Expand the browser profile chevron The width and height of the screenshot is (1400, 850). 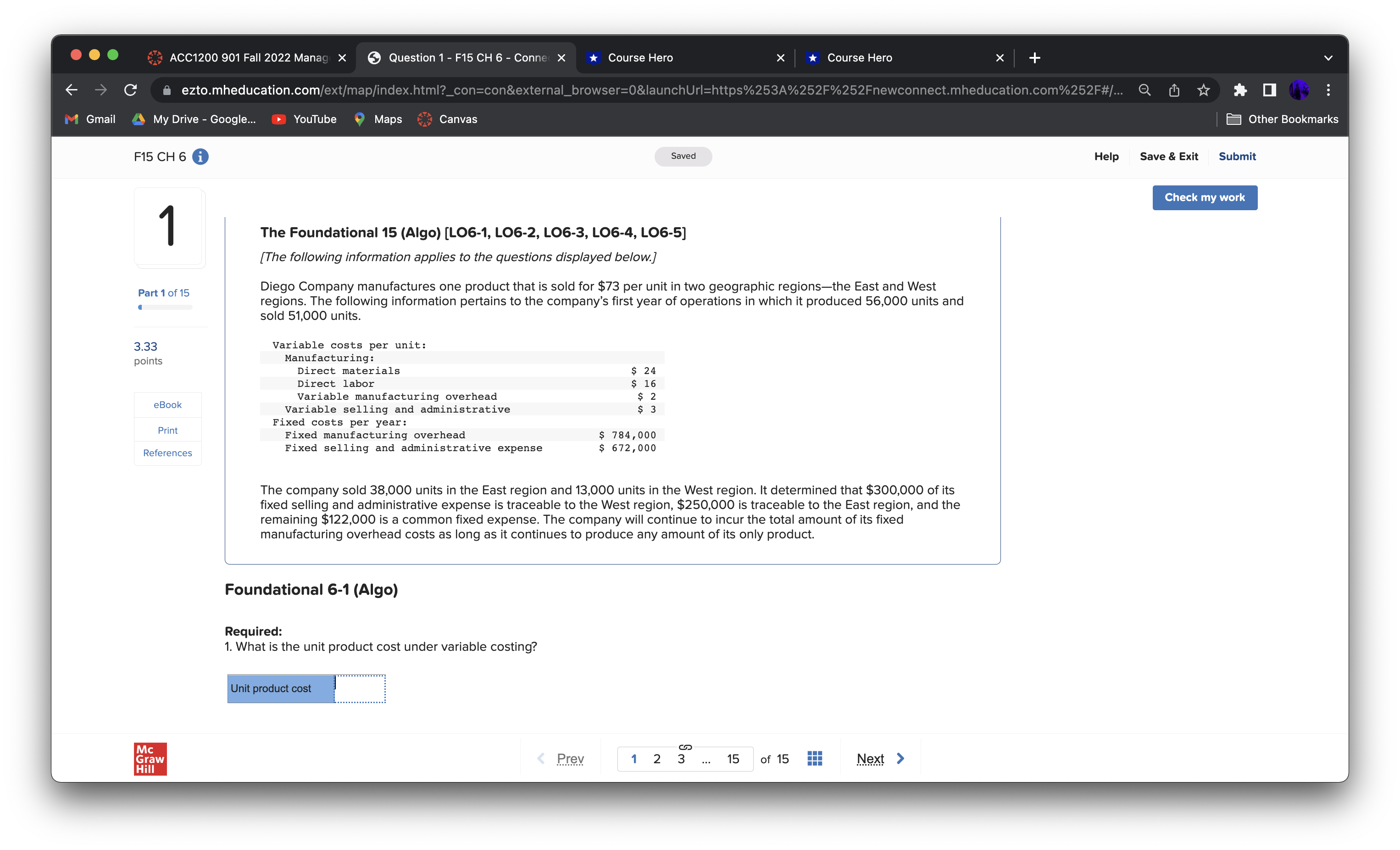tap(1328, 57)
